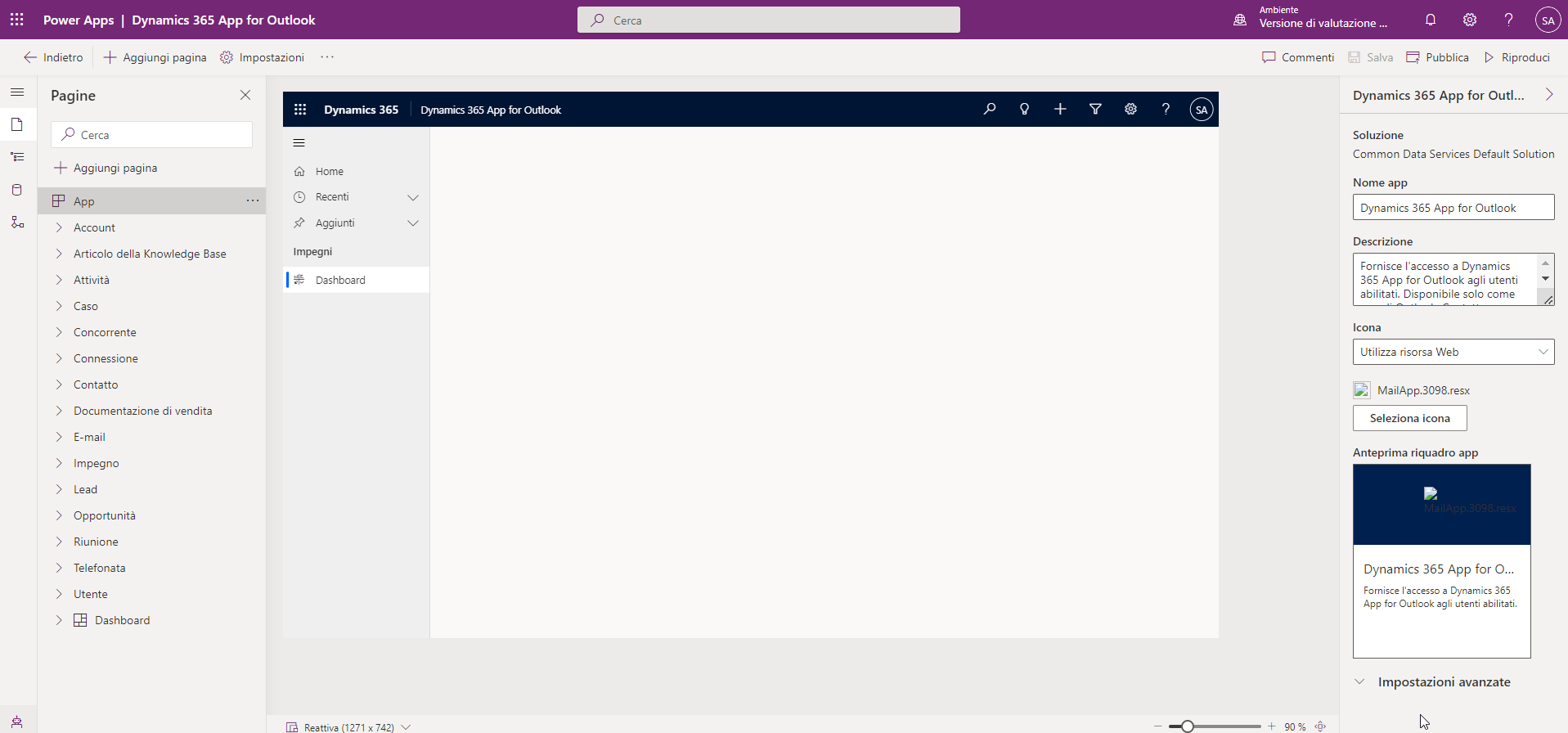The image size is (1568, 733).
Task: Expand the Recenti group in preview
Action: click(413, 197)
